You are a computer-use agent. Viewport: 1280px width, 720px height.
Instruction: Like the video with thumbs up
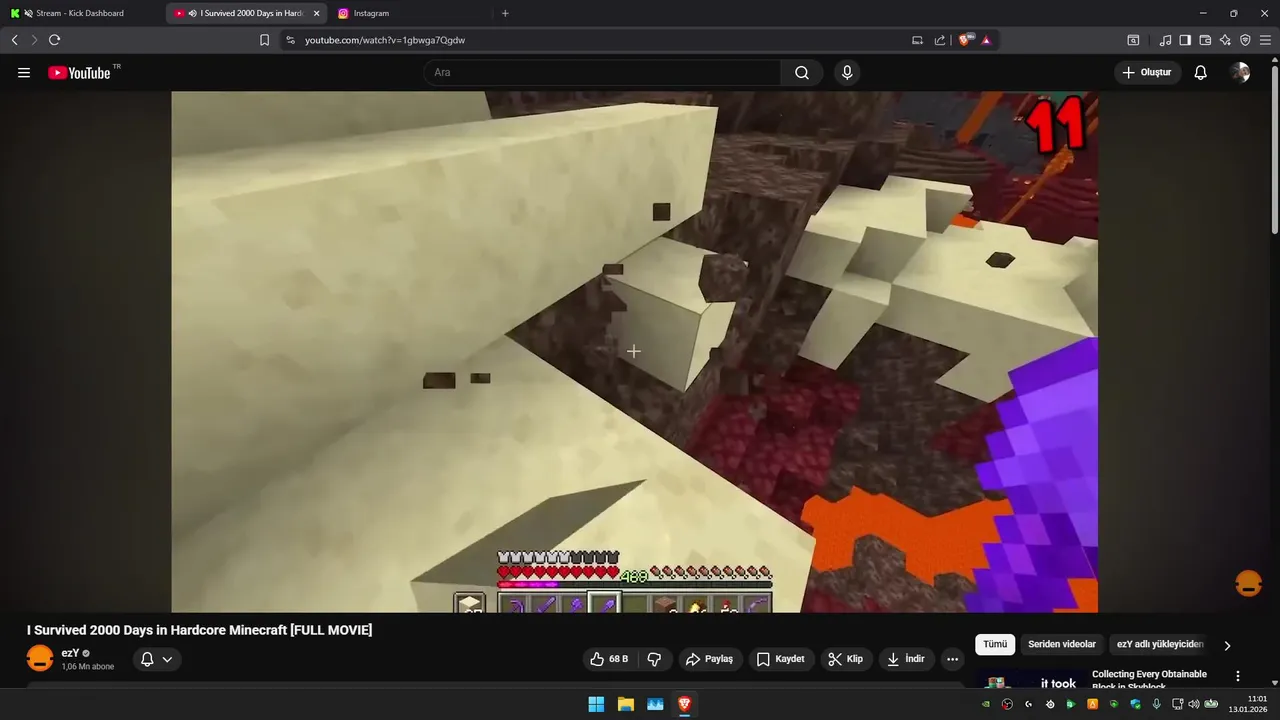(x=608, y=659)
